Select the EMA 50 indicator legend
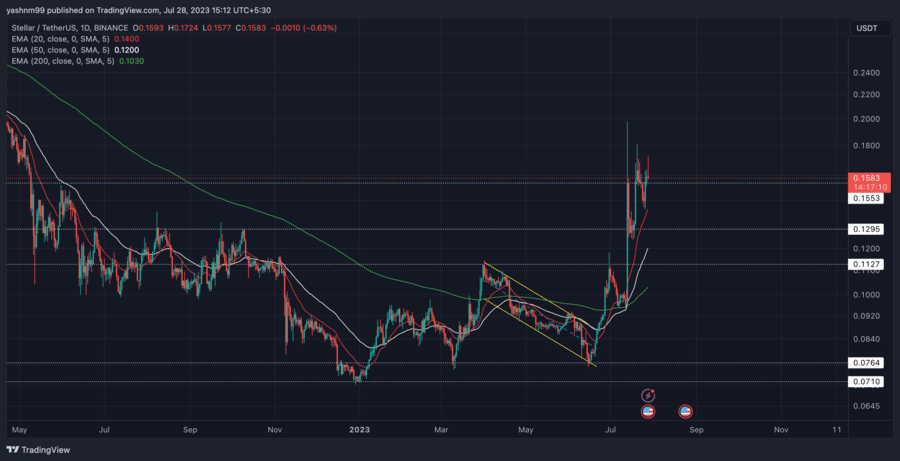 point(59,49)
